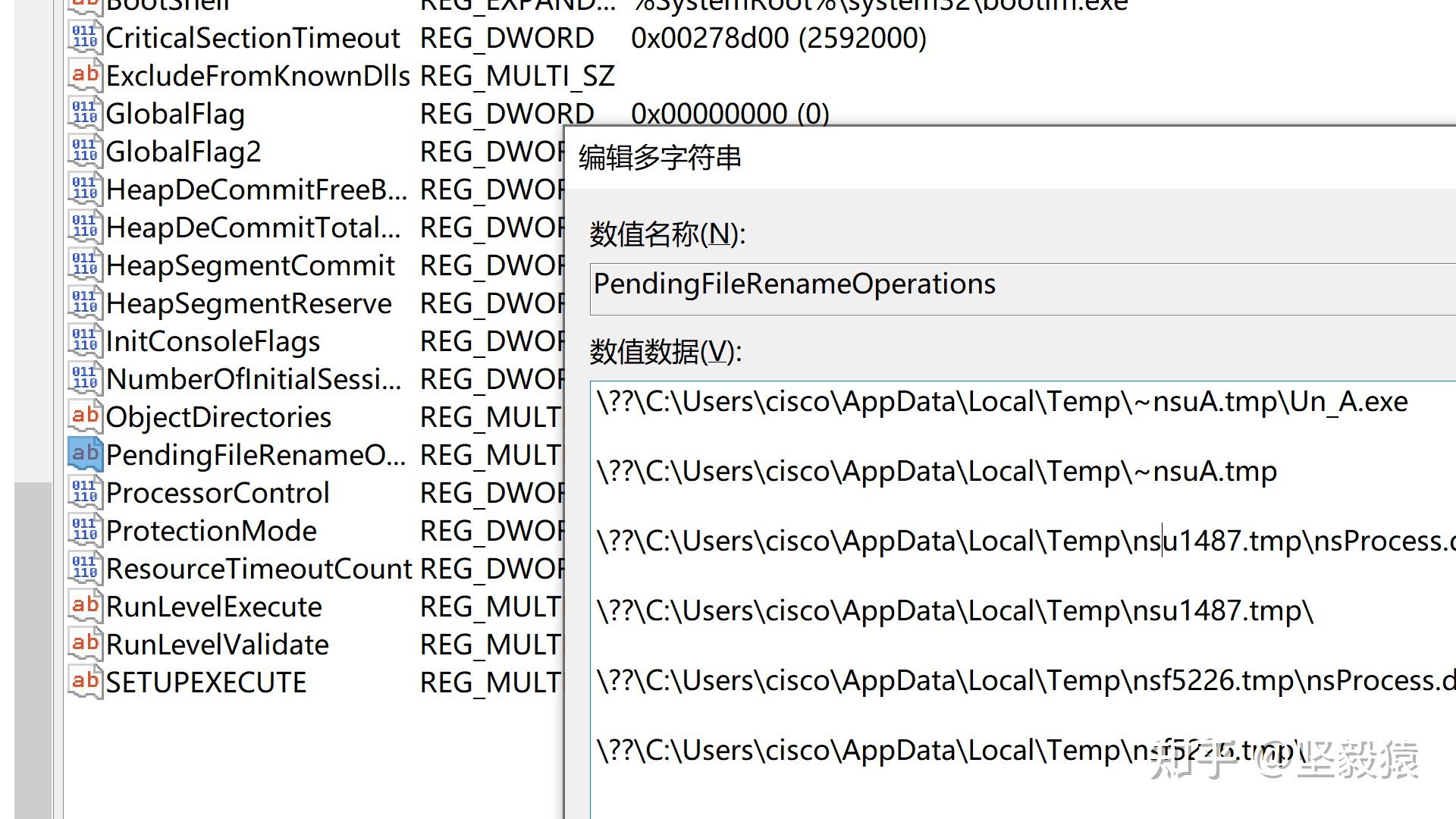Select the ResourceTimeoutCount registry value
1456x819 pixels.
258,568
